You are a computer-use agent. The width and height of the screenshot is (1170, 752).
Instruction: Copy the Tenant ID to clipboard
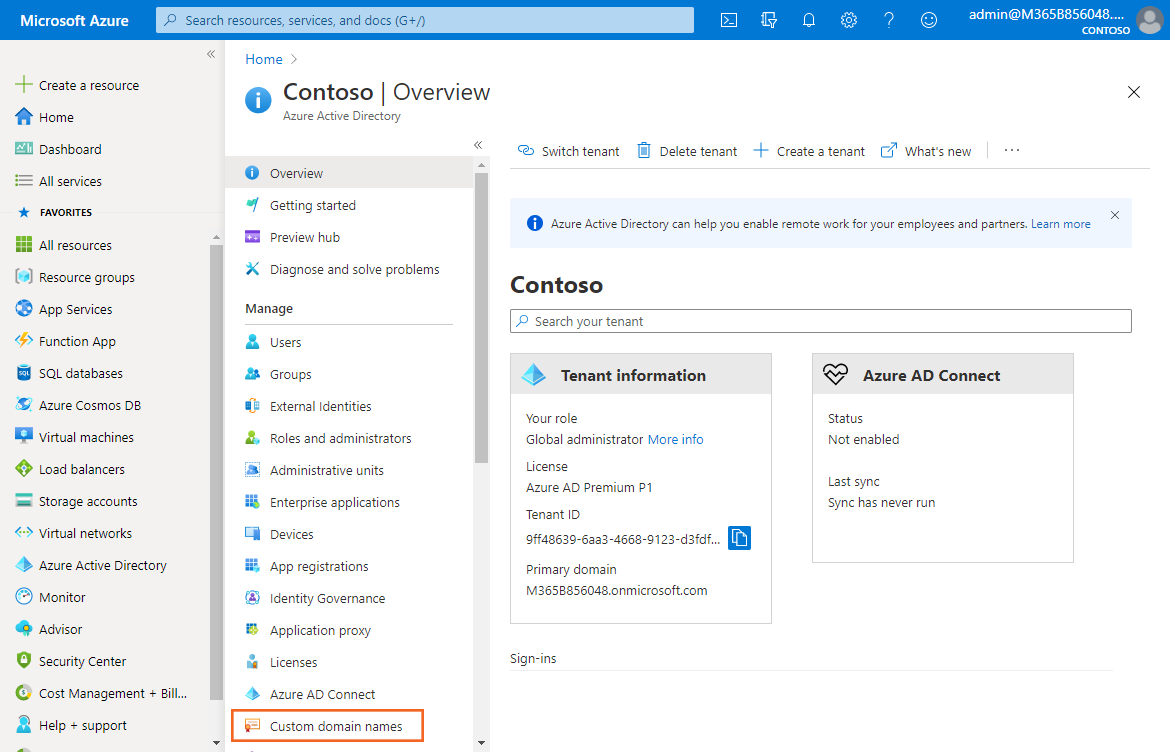pos(739,538)
